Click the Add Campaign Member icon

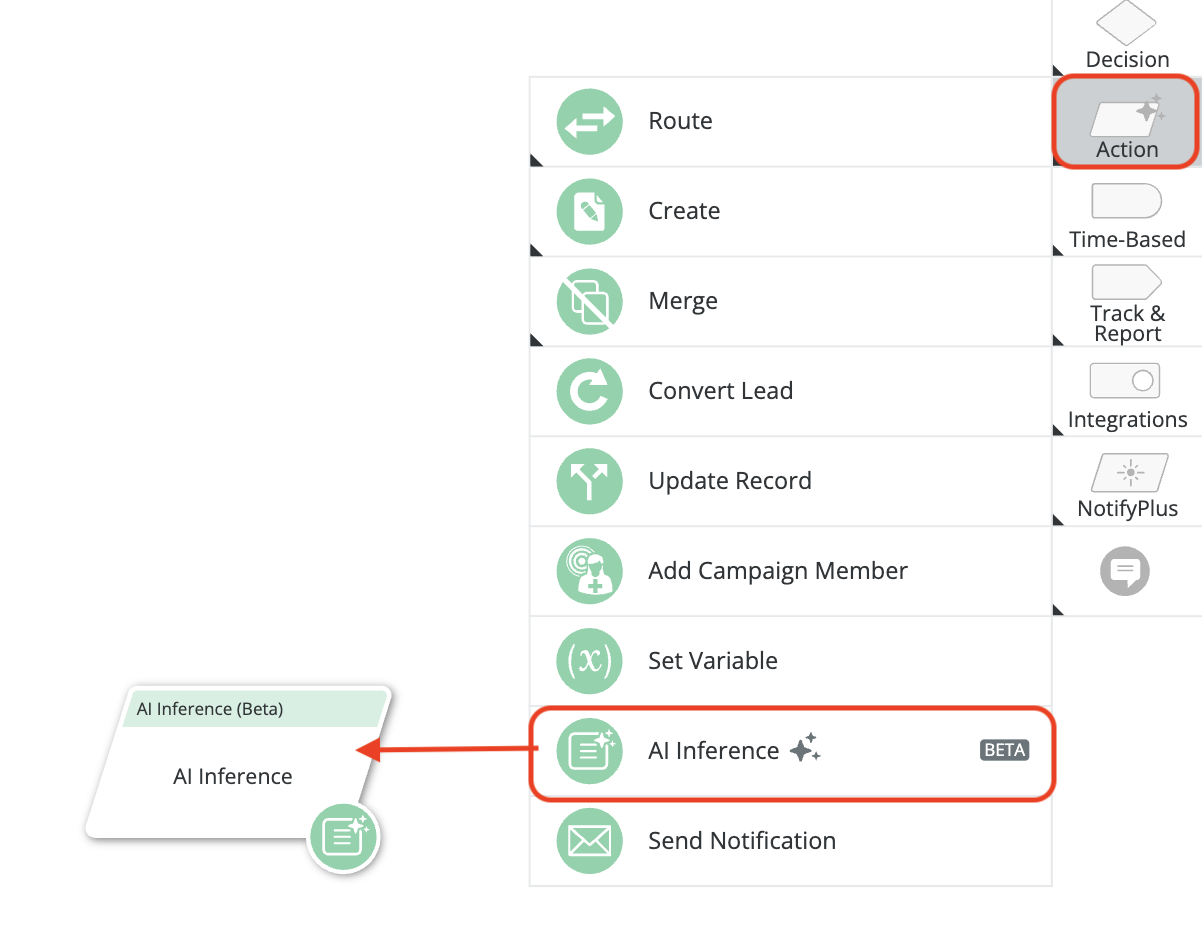(589, 572)
